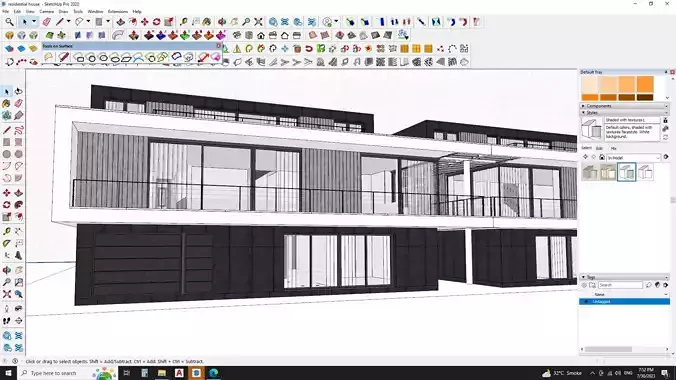Image resolution: width=676 pixels, height=380 pixels.
Task: Select Line on Surface in Tools on Surface
Action: (x=64, y=57)
